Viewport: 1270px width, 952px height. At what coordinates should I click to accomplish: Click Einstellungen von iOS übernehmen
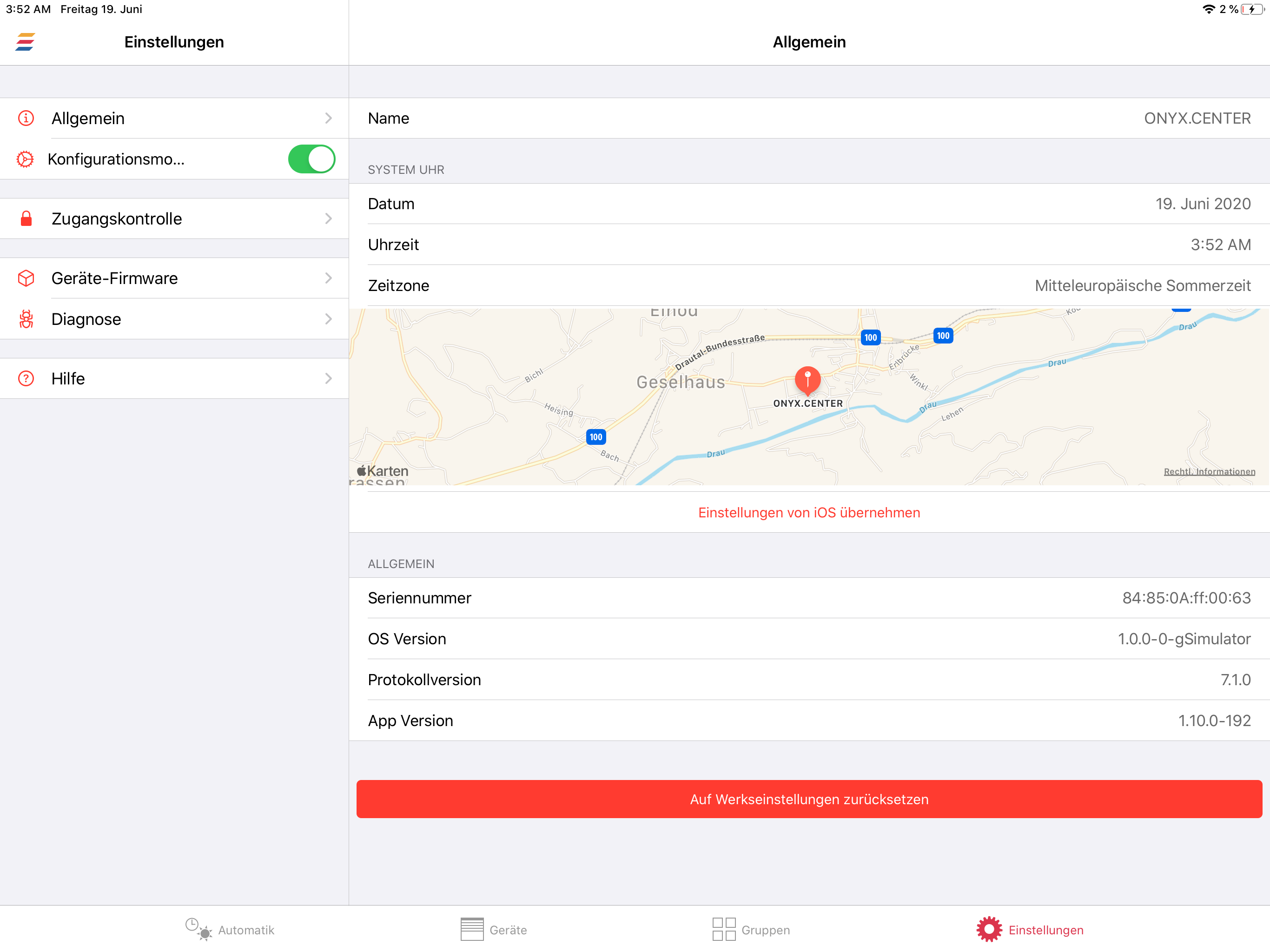click(x=809, y=513)
